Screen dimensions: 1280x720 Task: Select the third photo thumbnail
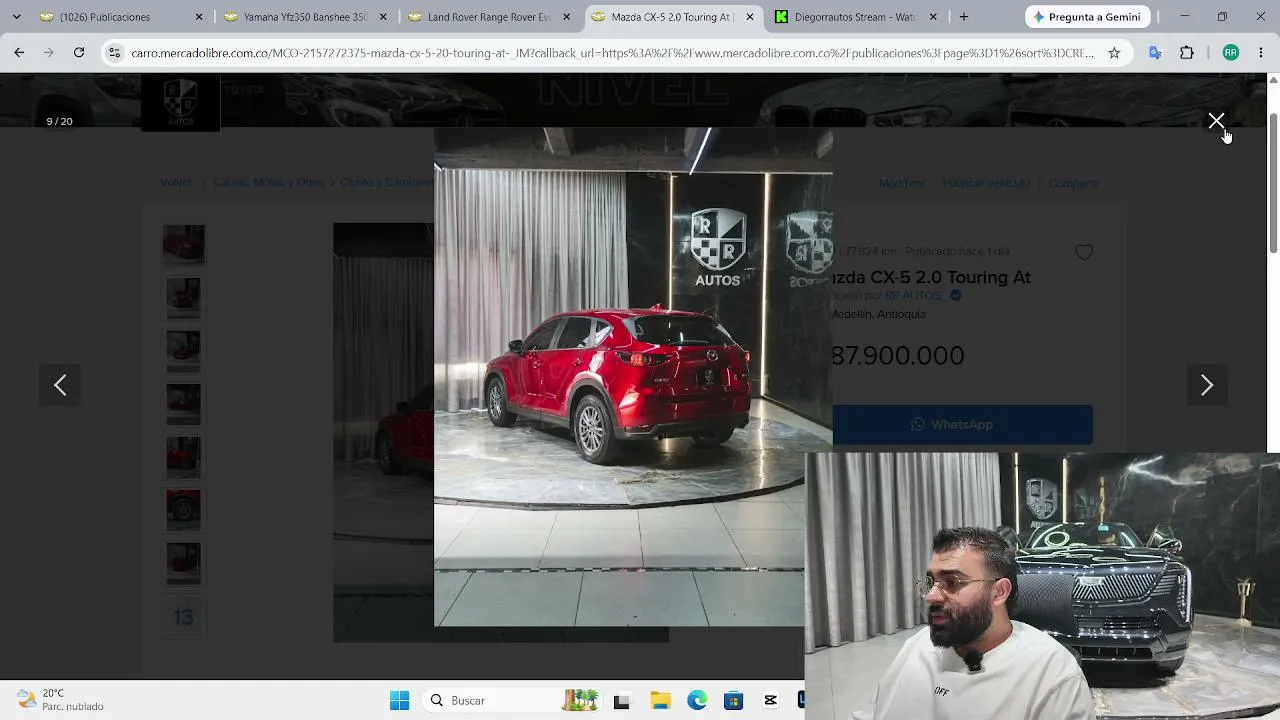(184, 351)
